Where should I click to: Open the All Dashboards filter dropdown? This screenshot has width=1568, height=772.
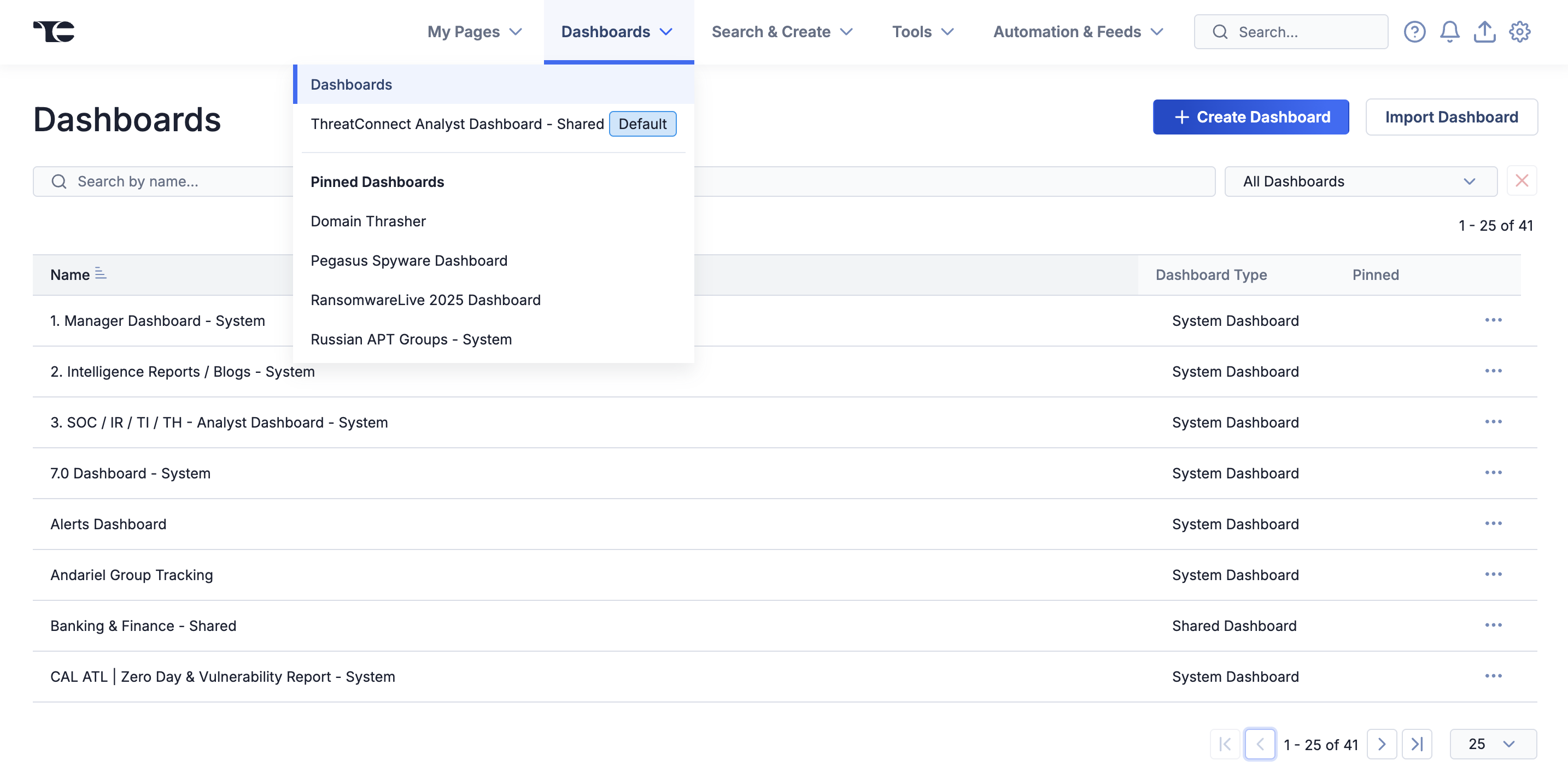tap(1360, 182)
